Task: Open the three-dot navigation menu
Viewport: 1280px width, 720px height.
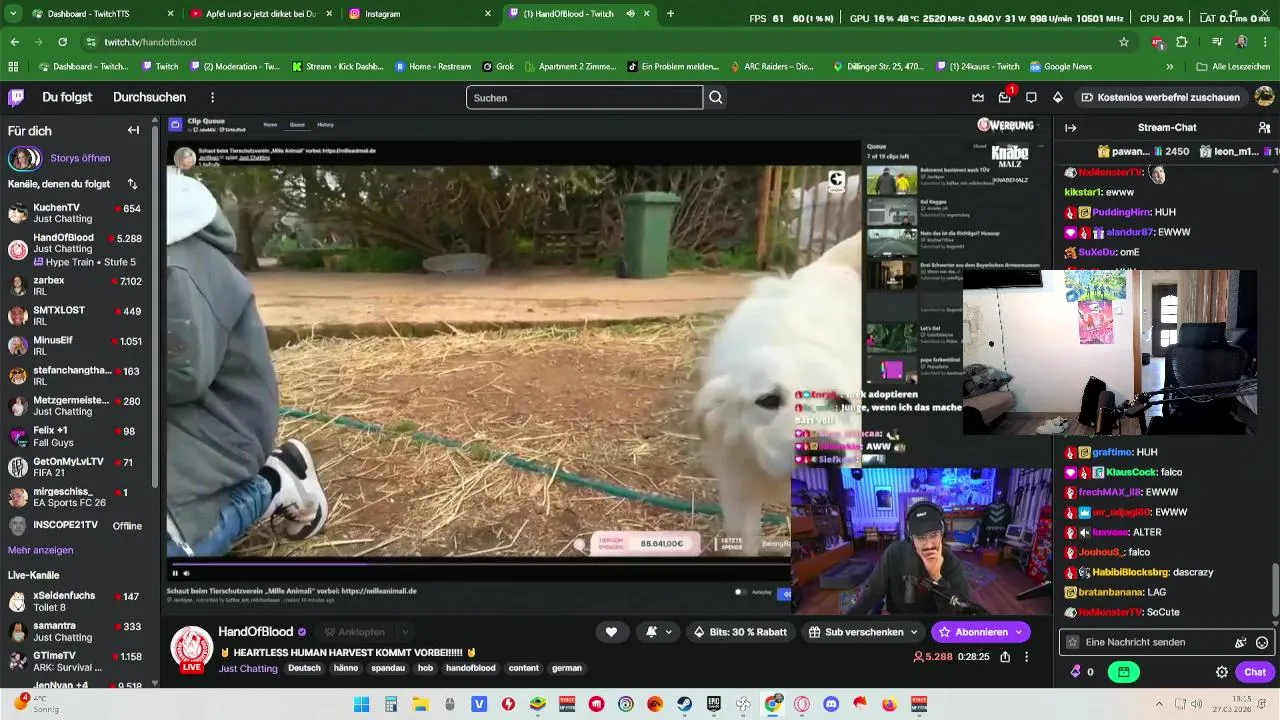Action: [212, 97]
